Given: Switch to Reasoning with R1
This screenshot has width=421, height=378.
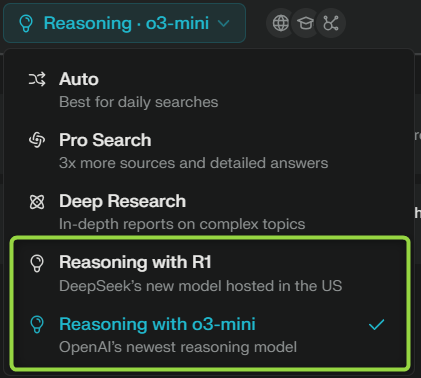Looking at the screenshot, I should (209, 274).
